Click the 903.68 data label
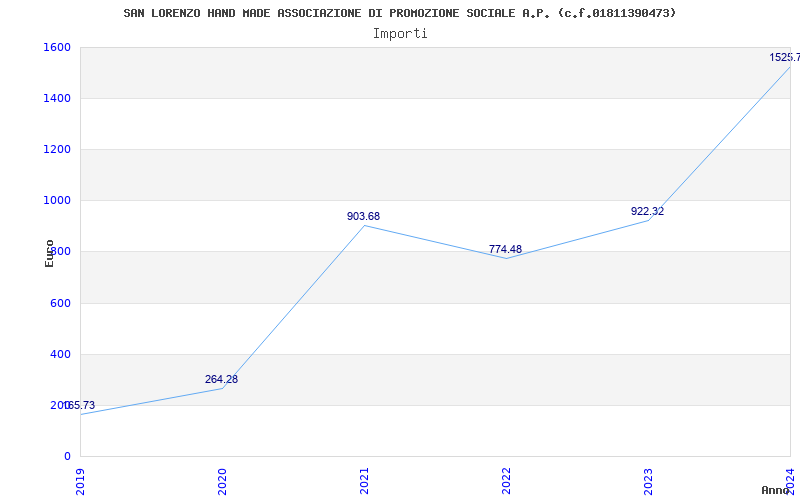The height and width of the screenshot is (500, 800). click(363, 216)
